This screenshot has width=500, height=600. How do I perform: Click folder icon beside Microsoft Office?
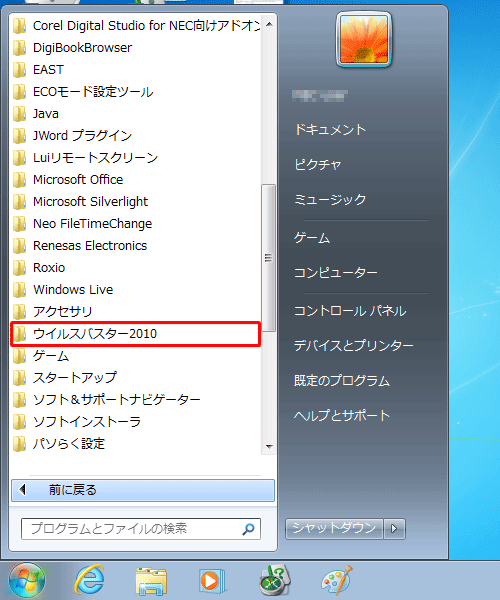pyautogui.click(x=19, y=179)
